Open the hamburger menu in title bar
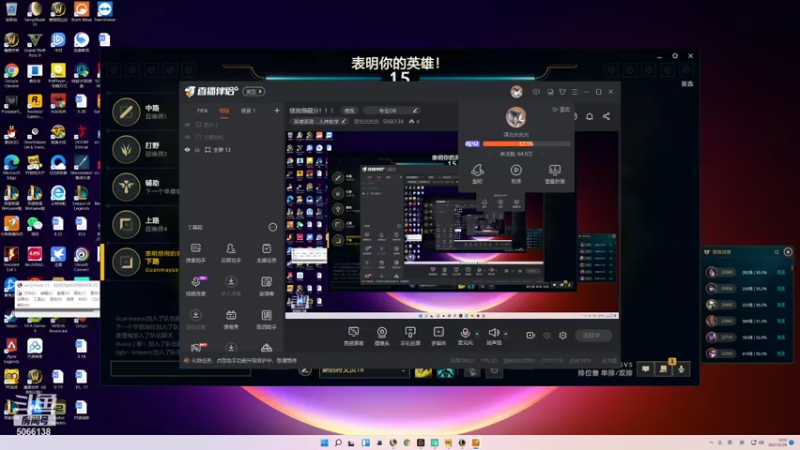Viewport: 800px width, 450px height. click(x=574, y=92)
